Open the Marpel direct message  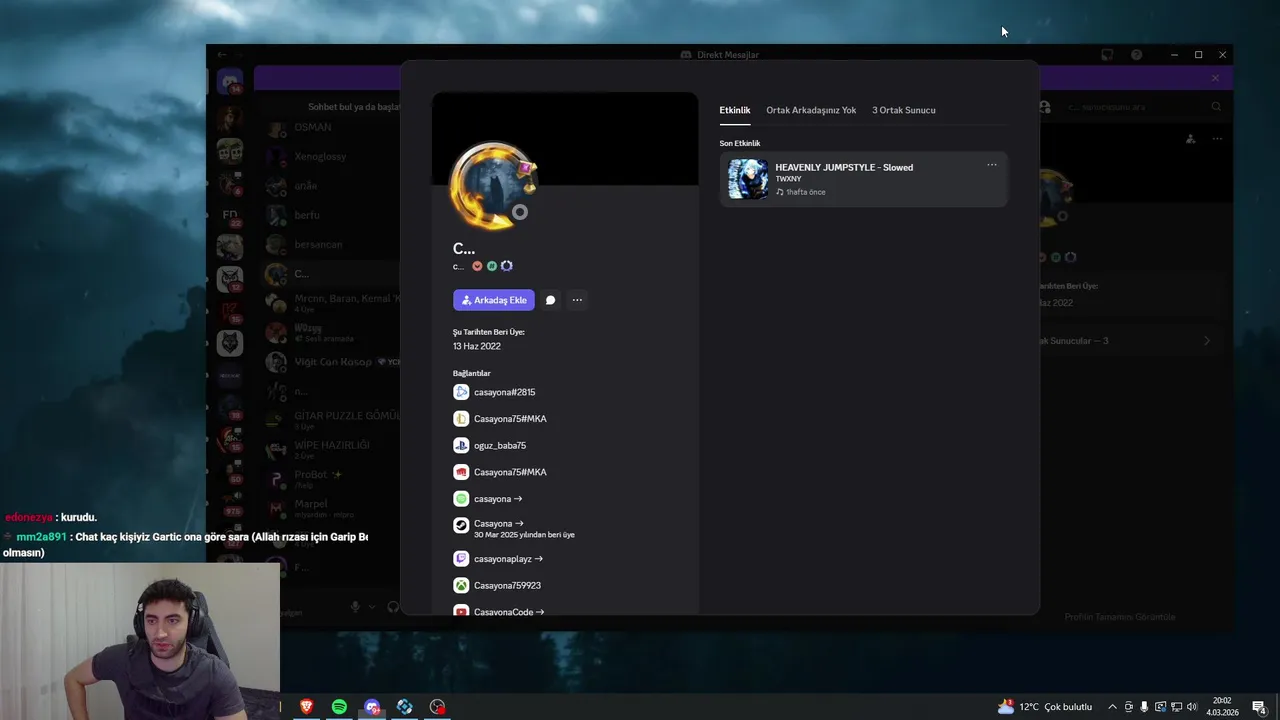(332, 508)
